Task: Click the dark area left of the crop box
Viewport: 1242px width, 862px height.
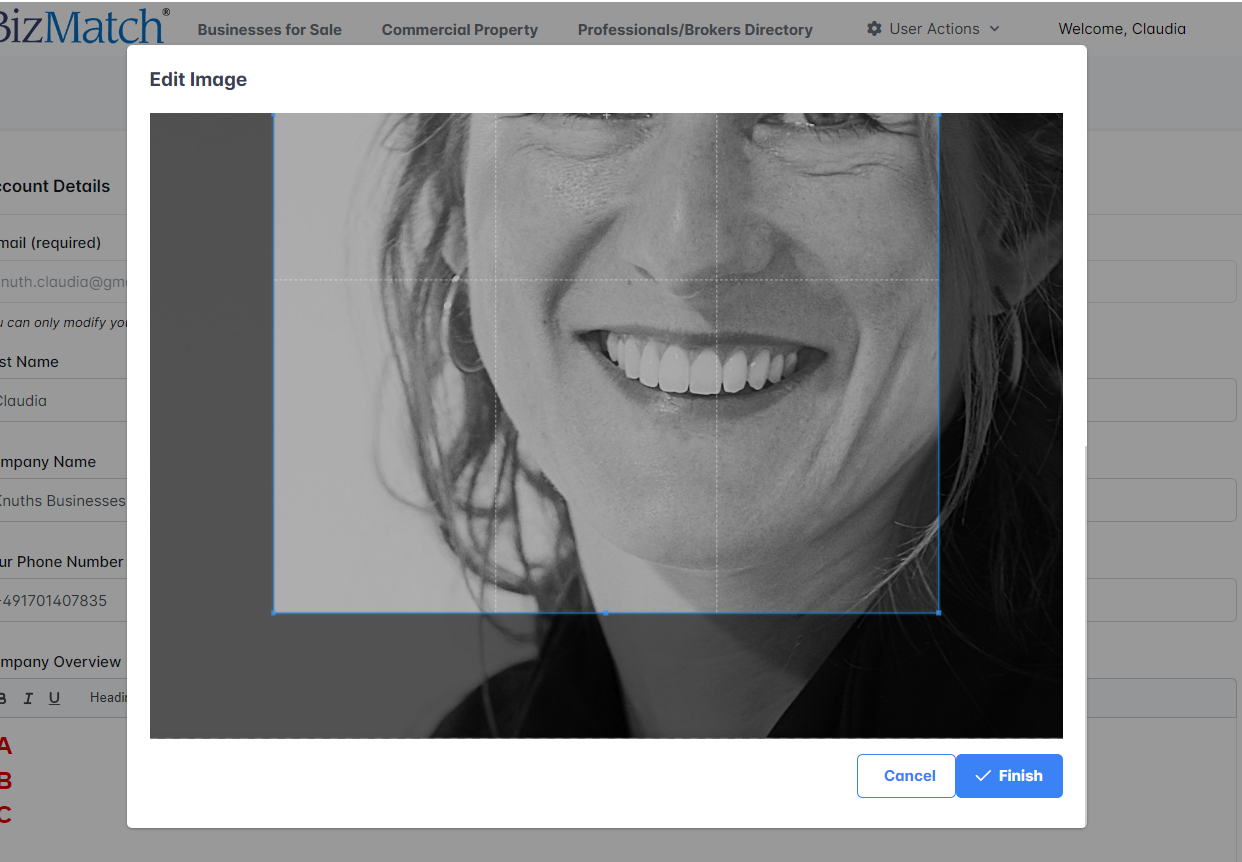Action: 210,400
